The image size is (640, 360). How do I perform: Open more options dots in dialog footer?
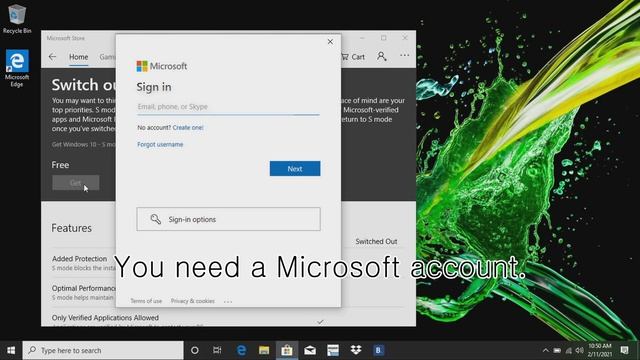coord(228,301)
